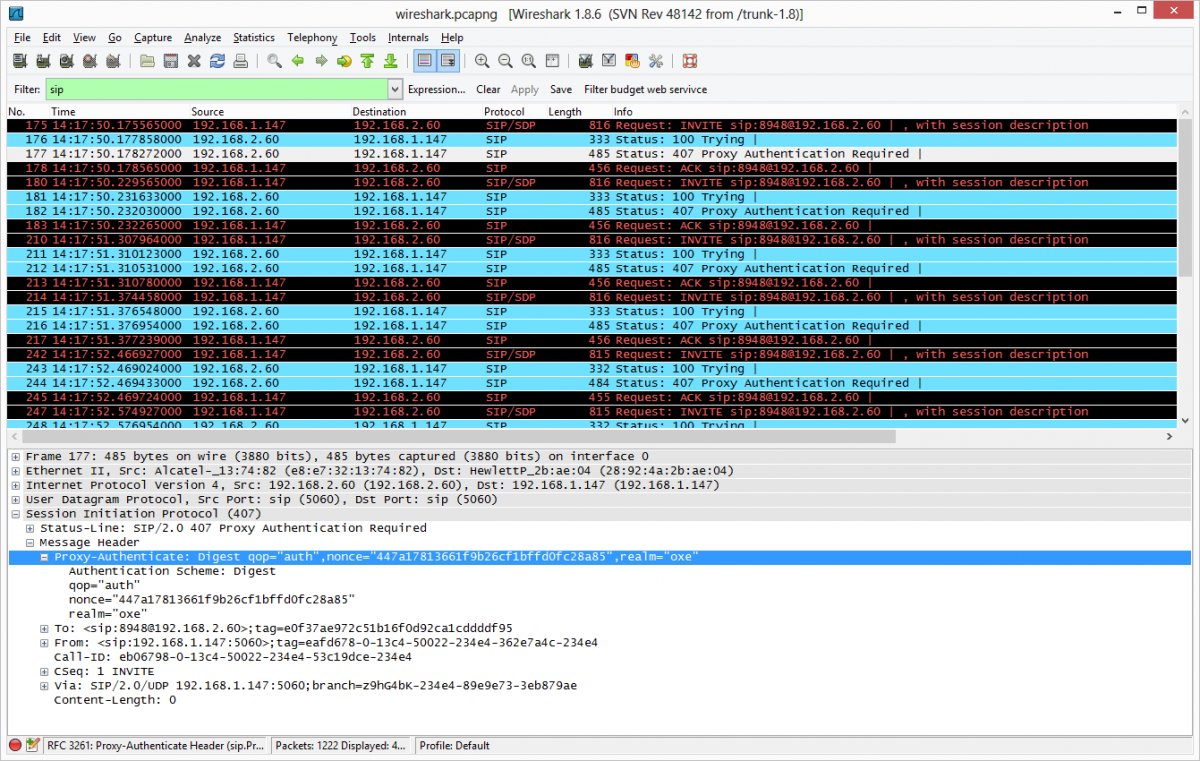Open the File menu
Viewport: 1200px width, 761px height.
coord(22,38)
